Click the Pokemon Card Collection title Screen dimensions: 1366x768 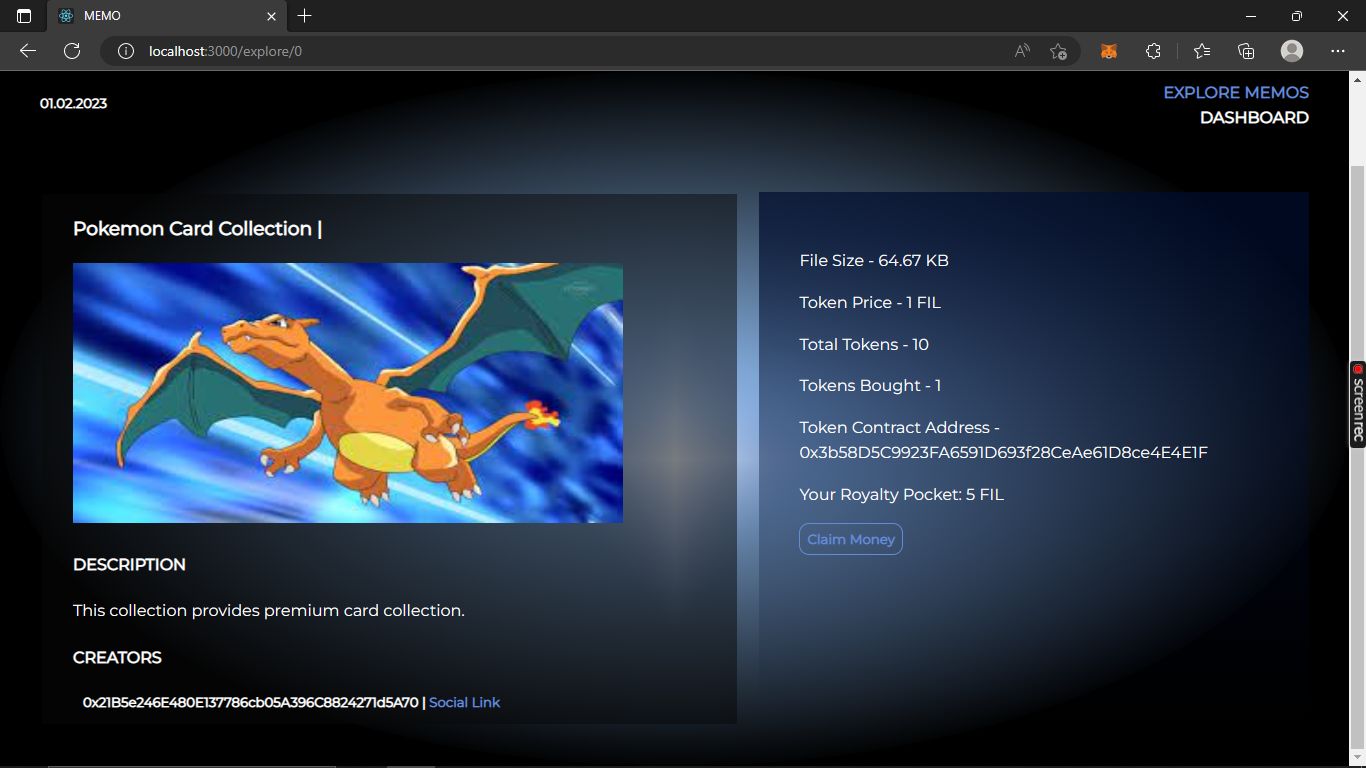pyautogui.click(x=197, y=229)
